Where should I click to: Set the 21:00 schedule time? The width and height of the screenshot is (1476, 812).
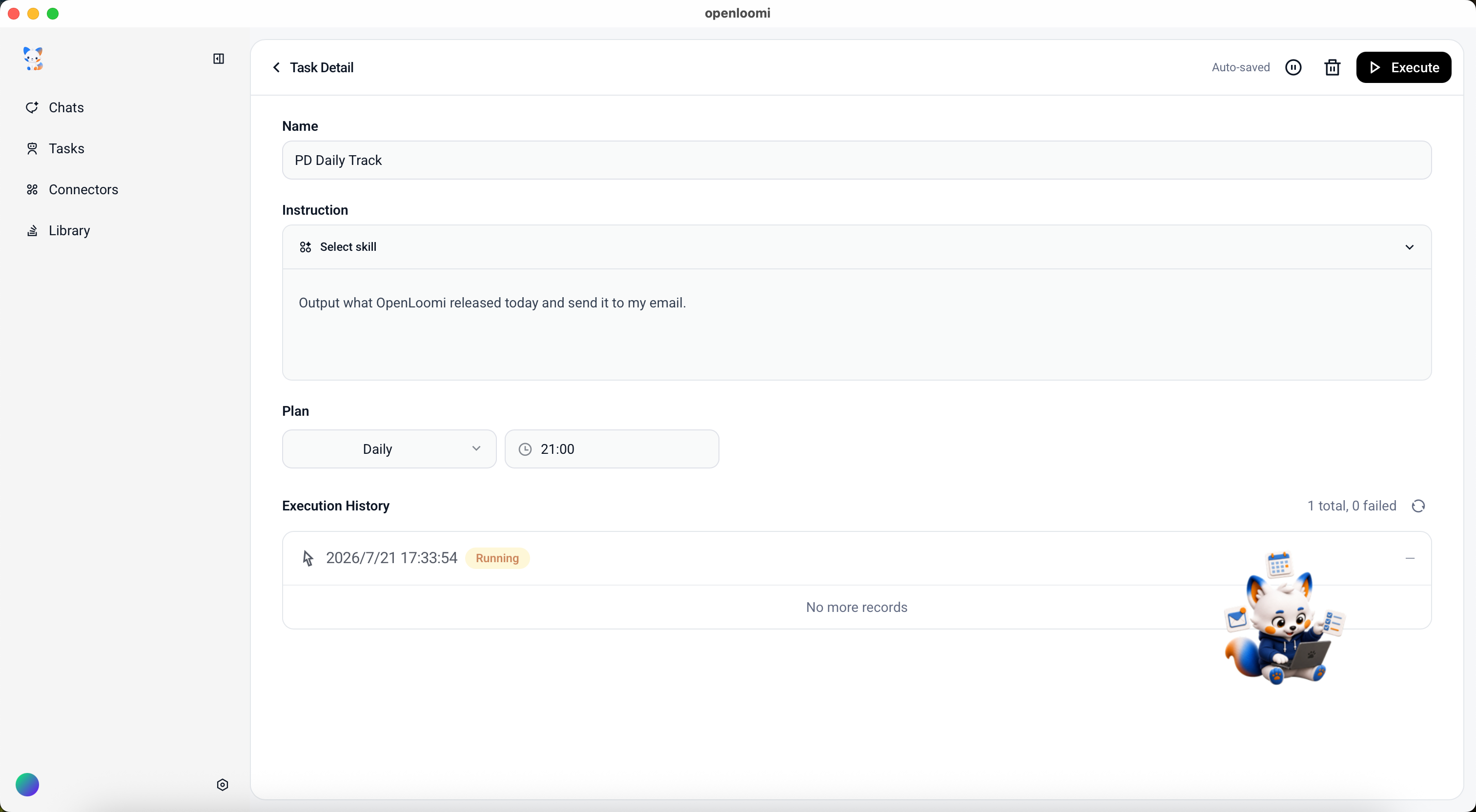click(x=612, y=448)
